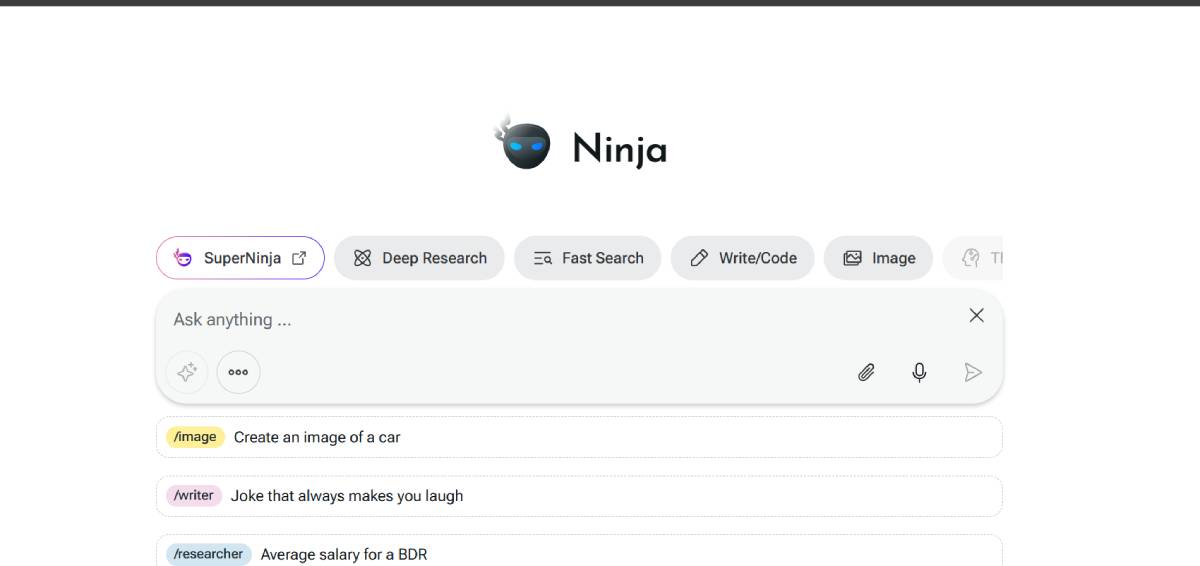
Task: Attach a file with the paperclip icon
Action: click(x=866, y=372)
